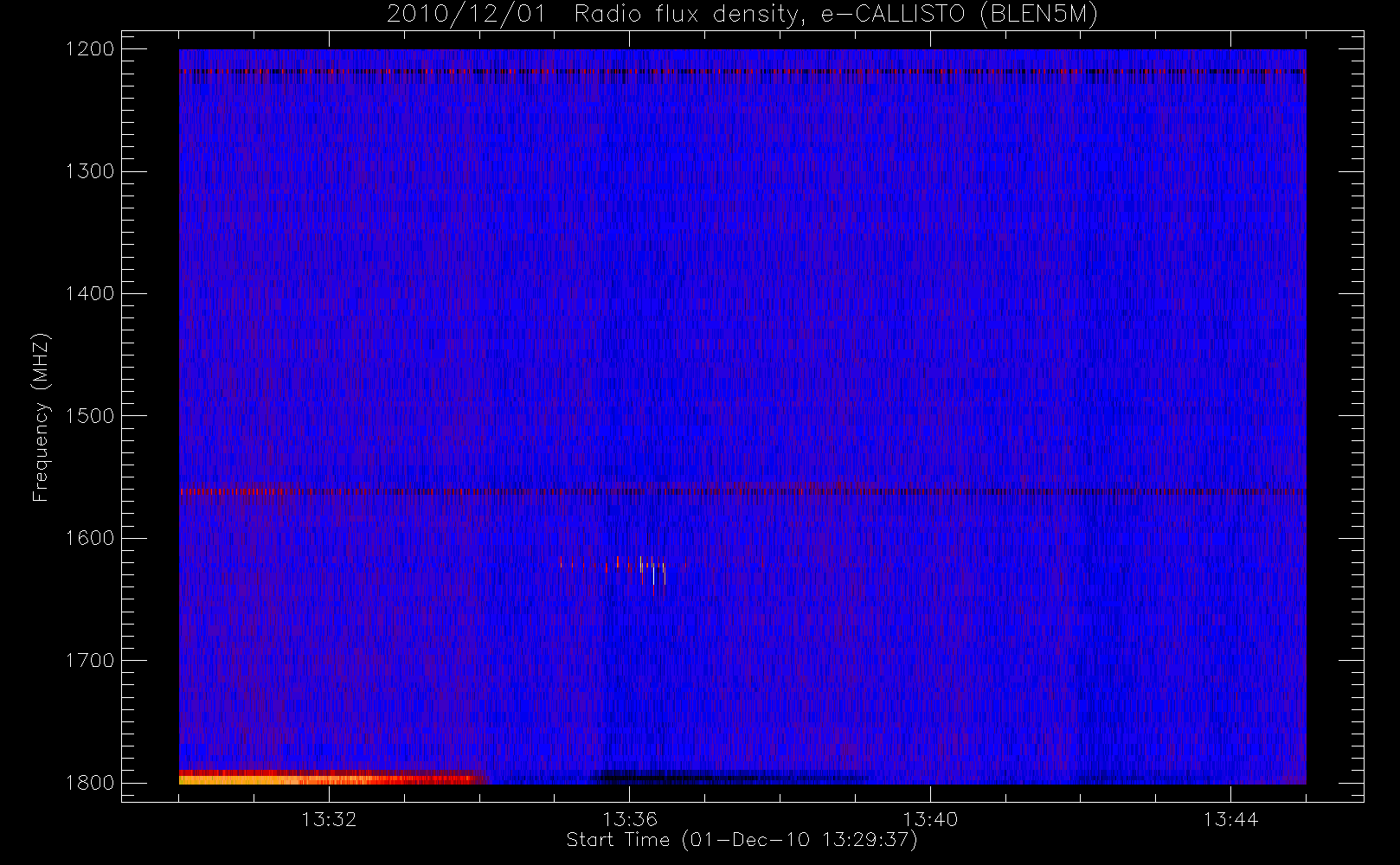The image size is (1400, 865).
Task: Click the red interference line near 1560 MHz
Action: 742,491
